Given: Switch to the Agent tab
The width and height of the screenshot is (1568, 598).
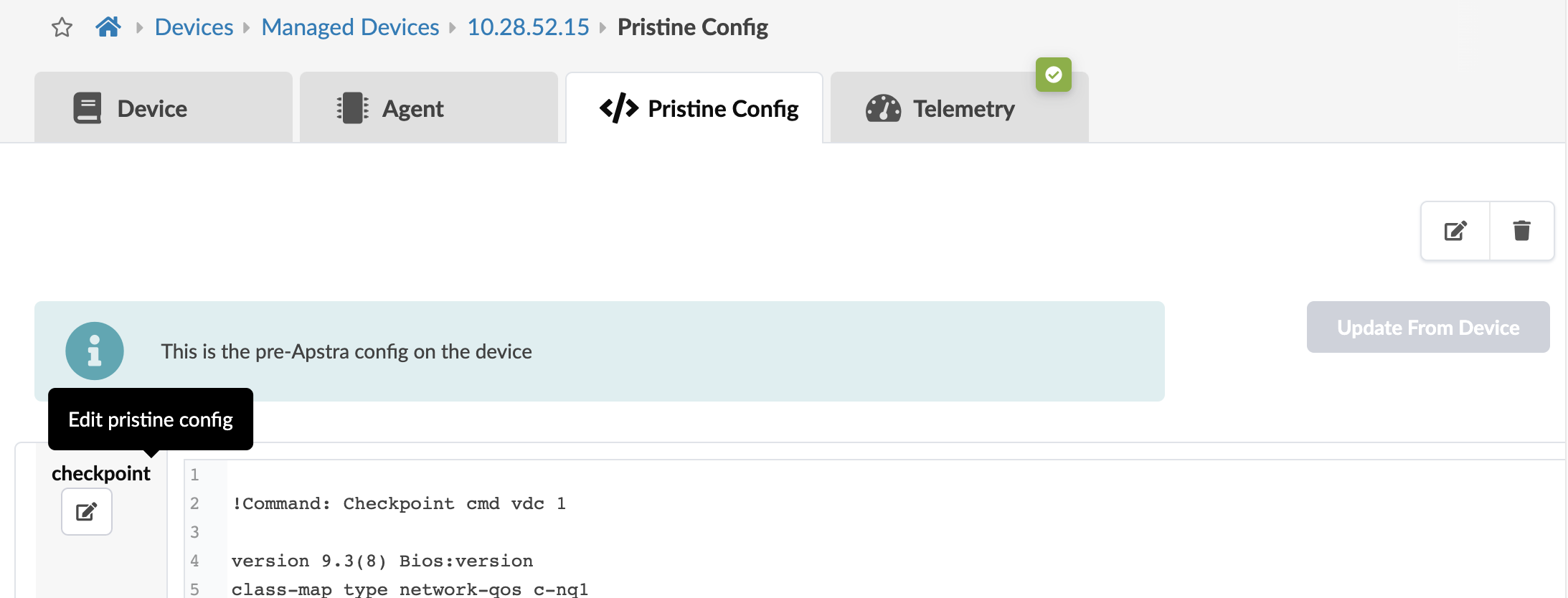Looking at the screenshot, I should 429,108.
